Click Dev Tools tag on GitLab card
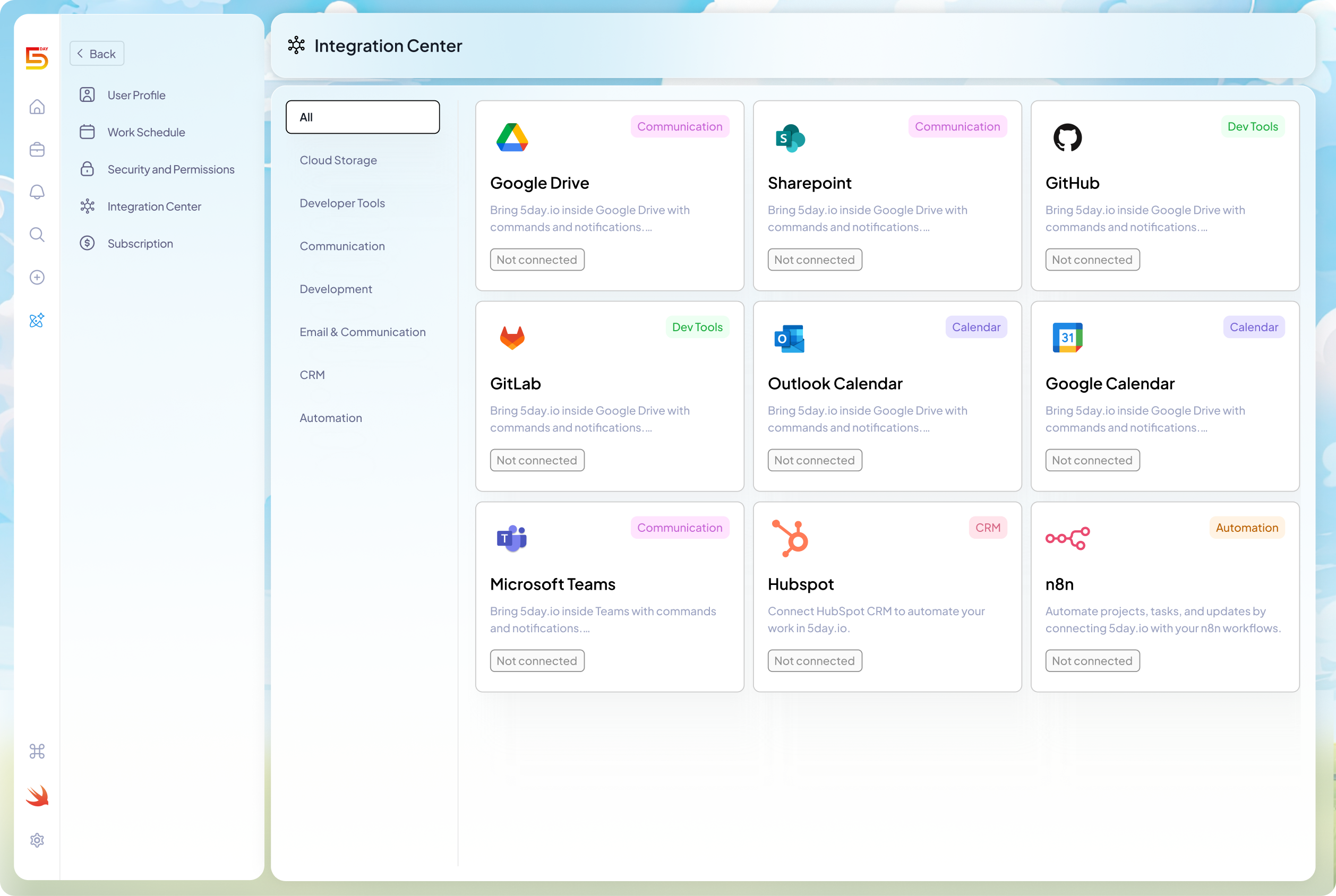 coord(697,327)
